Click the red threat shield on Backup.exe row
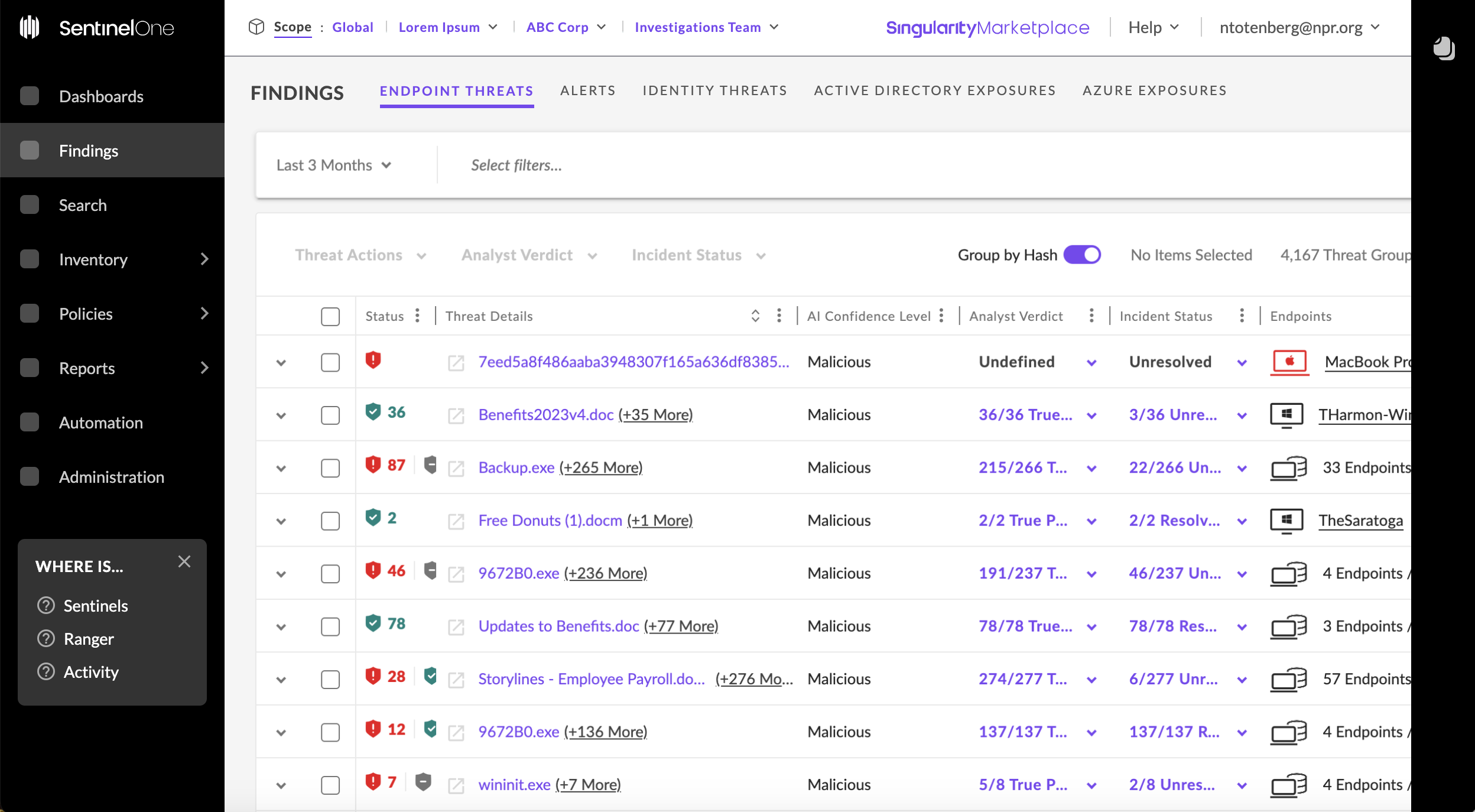The height and width of the screenshot is (812, 1475). pos(373,465)
